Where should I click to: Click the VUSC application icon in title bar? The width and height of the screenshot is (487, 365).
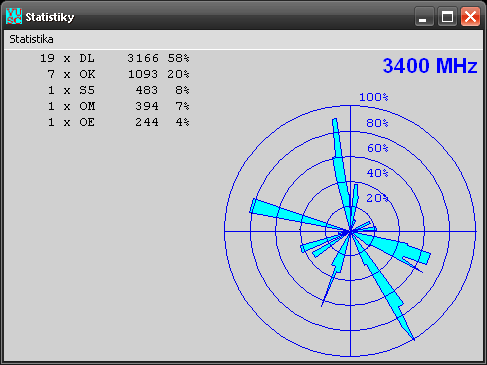click(14, 16)
